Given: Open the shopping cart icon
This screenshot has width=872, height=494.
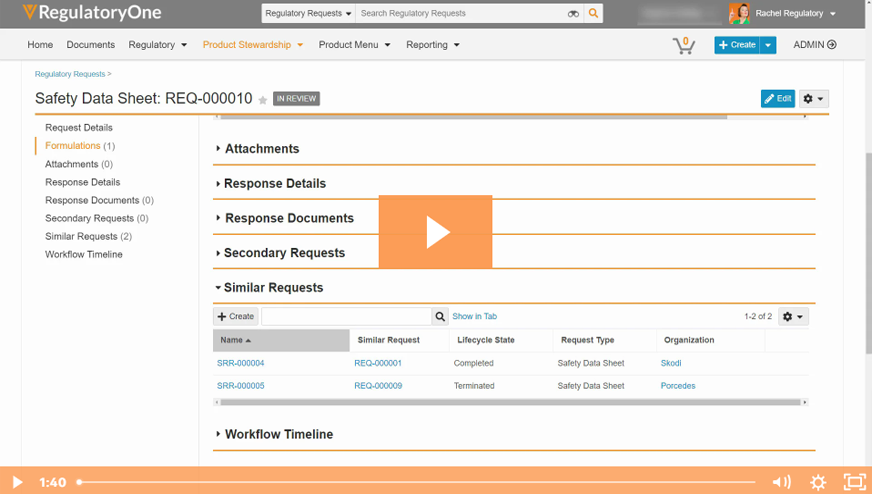Looking at the screenshot, I should (683, 45).
